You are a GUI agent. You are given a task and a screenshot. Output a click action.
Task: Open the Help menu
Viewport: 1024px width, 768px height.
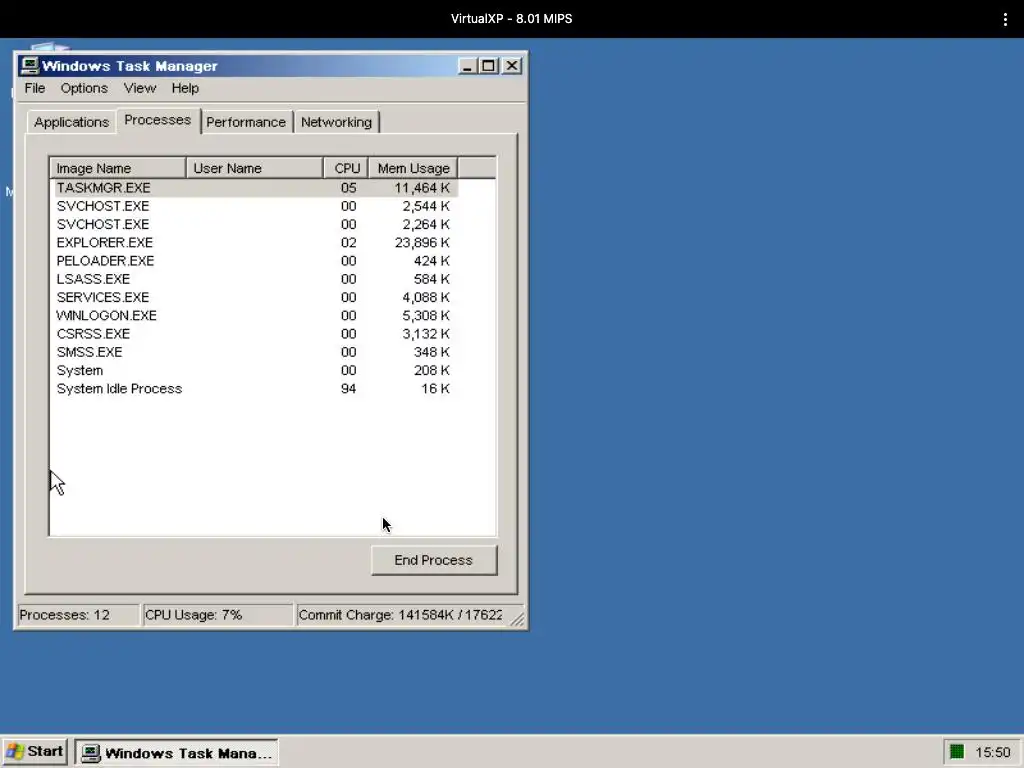click(185, 88)
